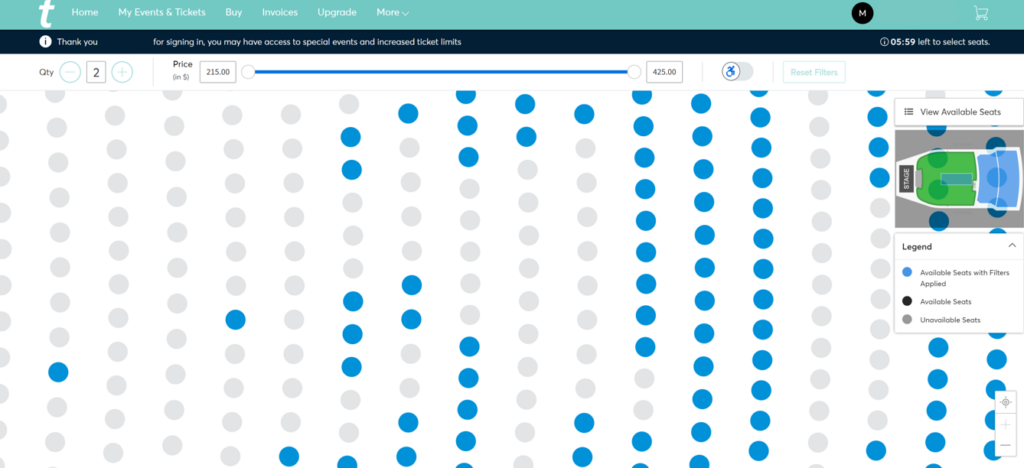1024x468 pixels.
Task: Click the Ticketmaster logo
Action: tap(46, 13)
